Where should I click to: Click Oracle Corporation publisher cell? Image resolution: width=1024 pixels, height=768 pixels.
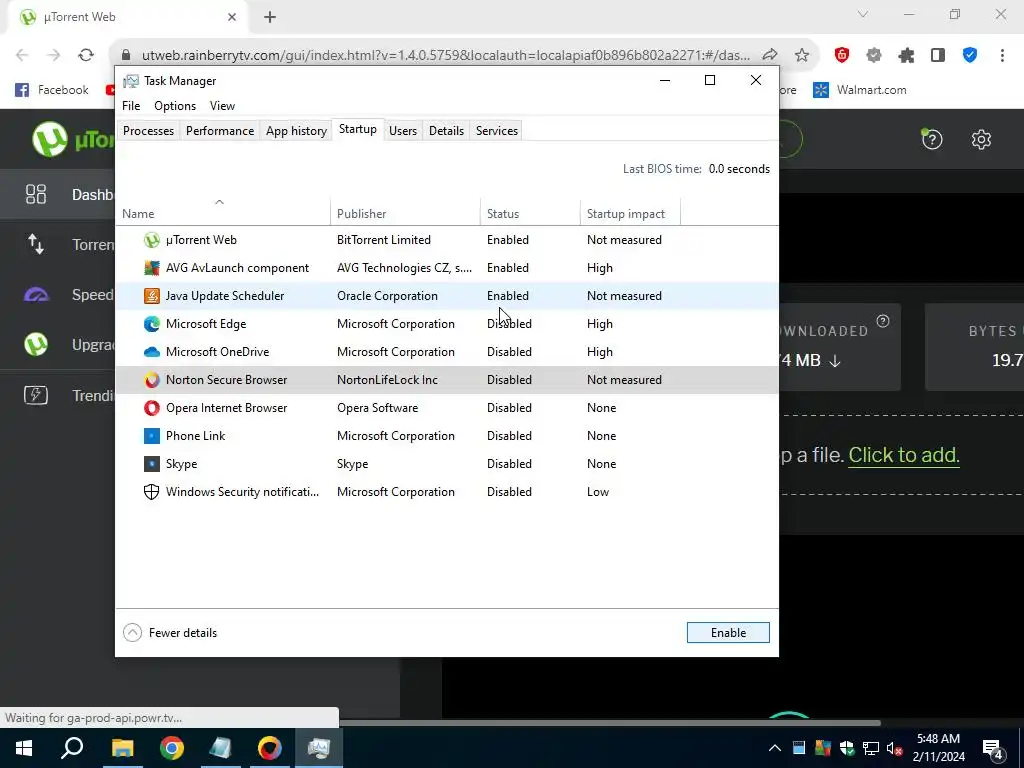(x=387, y=296)
